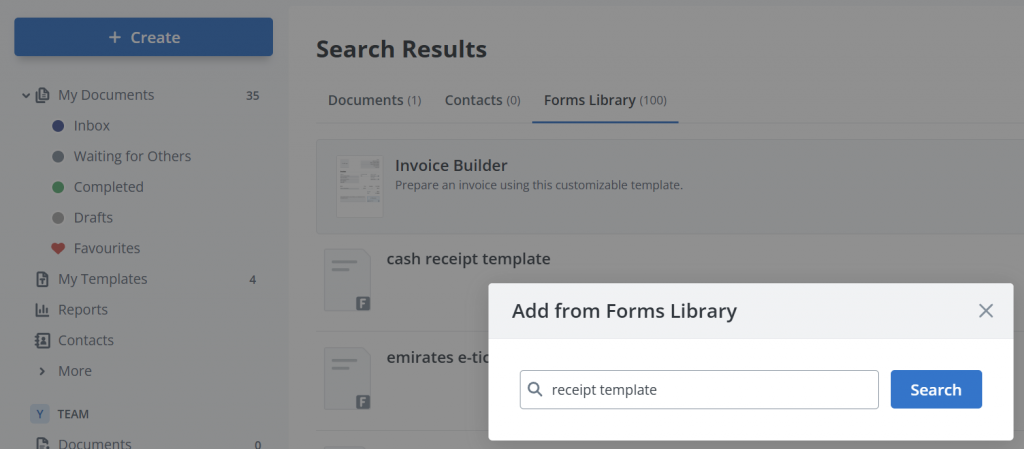Open My Templates section

click(103, 279)
